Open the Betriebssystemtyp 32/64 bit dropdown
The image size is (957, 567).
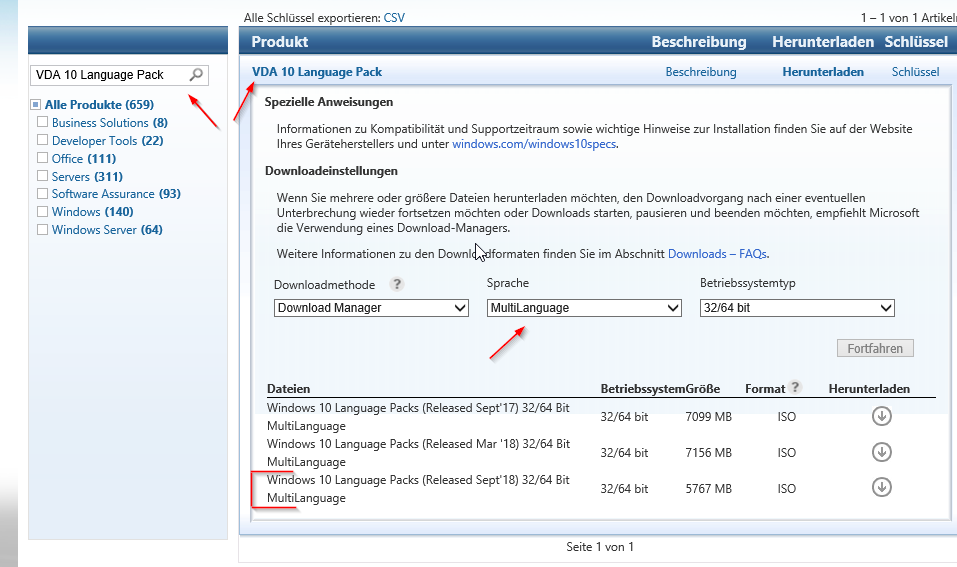coord(797,308)
